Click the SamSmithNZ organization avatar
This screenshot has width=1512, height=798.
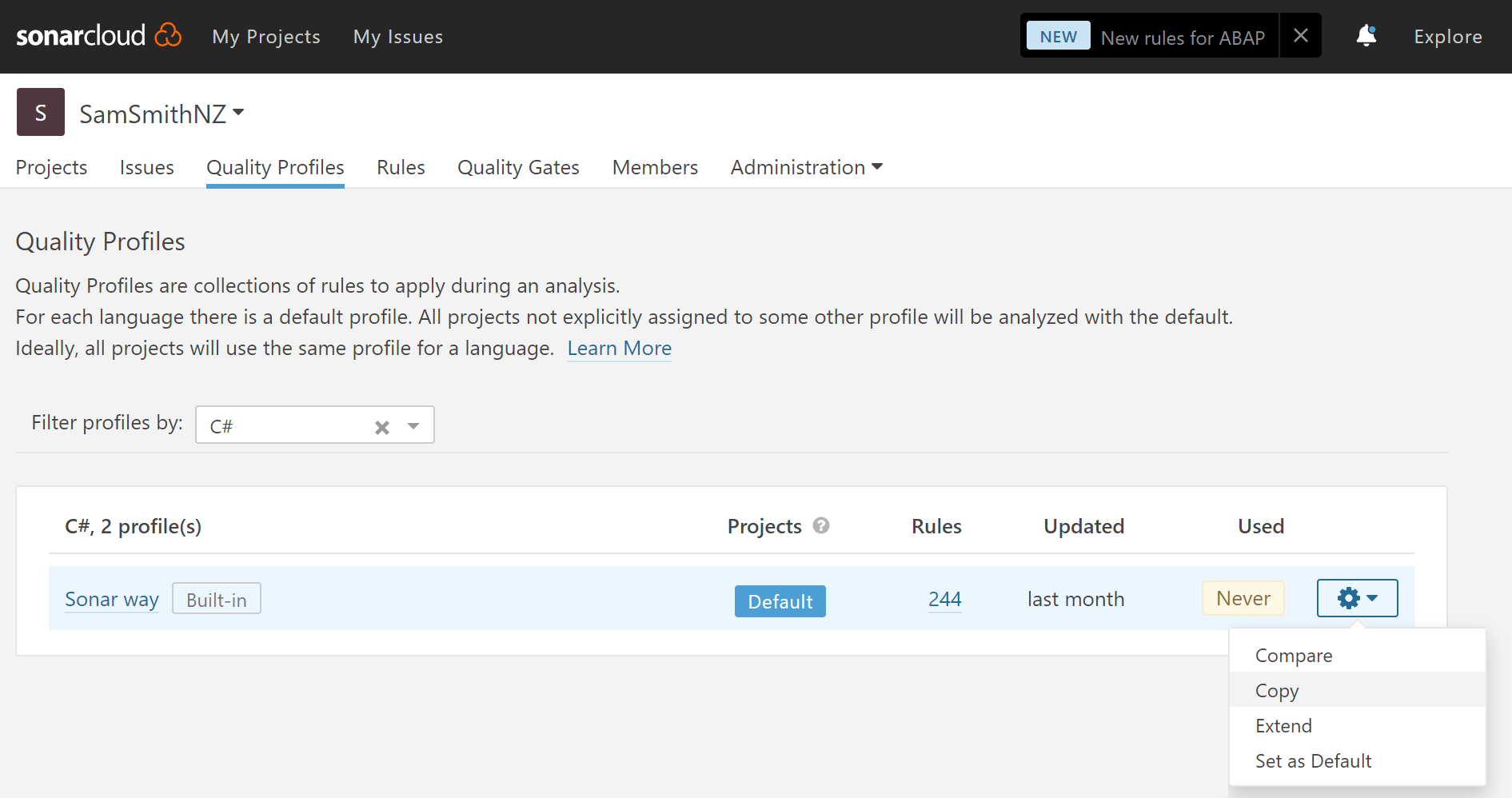click(41, 113)
